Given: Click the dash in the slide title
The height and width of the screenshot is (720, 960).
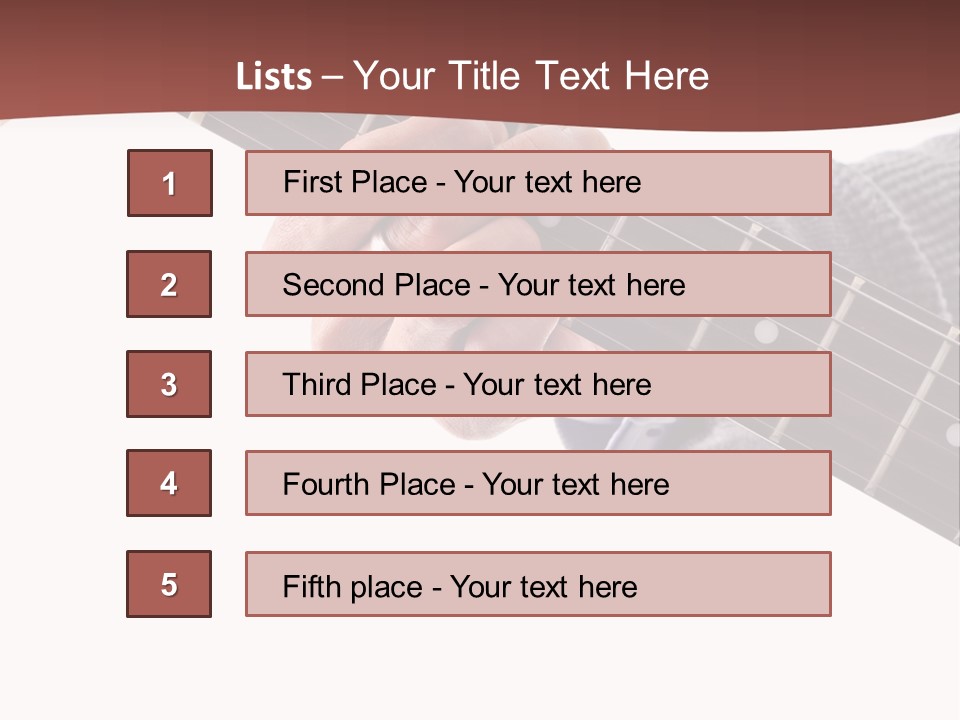Looking at the screenshot, I should pos(333,76).
